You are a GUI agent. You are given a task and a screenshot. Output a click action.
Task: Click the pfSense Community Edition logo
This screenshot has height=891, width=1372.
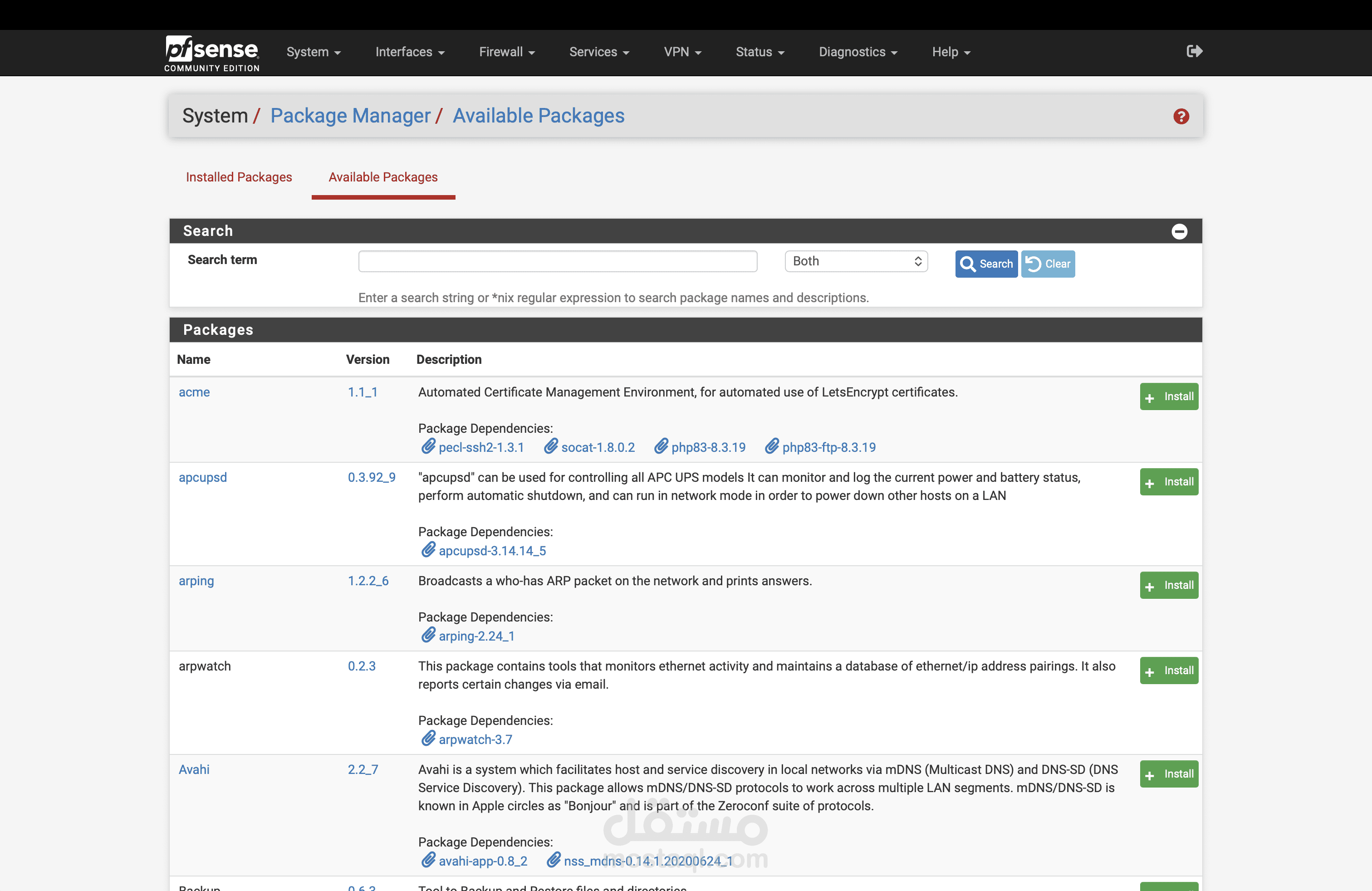(211, 54)
